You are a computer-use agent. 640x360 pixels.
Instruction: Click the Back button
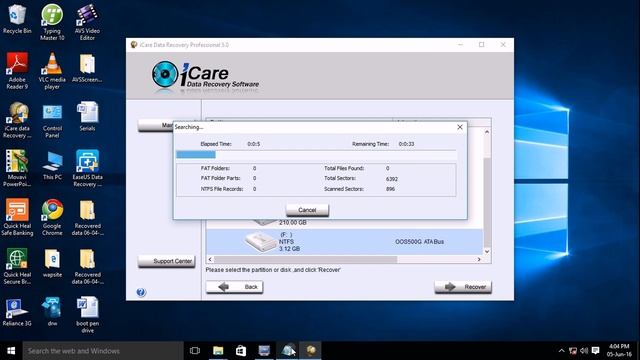click(x=234, y=287)
